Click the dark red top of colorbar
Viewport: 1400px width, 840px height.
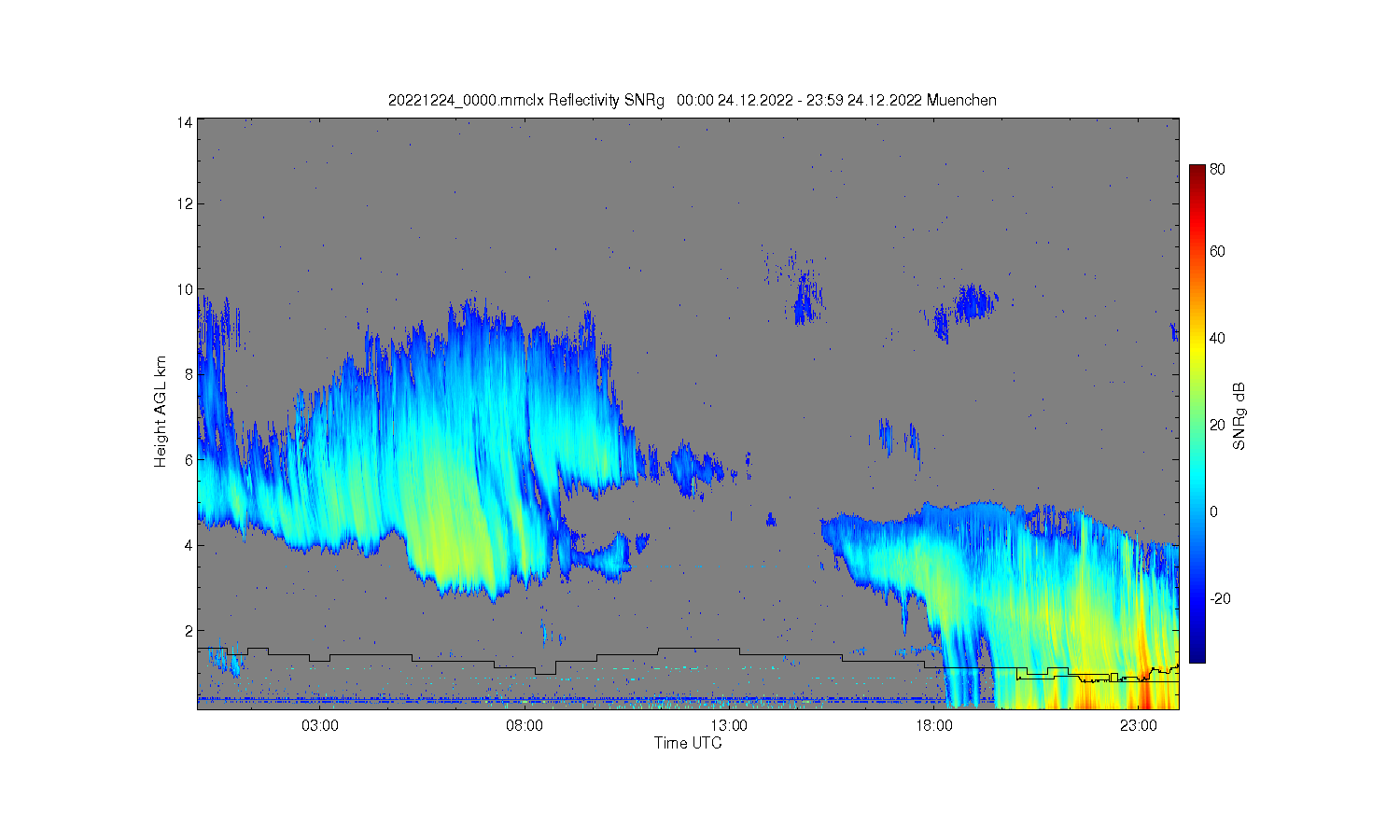coord(1197,170)
